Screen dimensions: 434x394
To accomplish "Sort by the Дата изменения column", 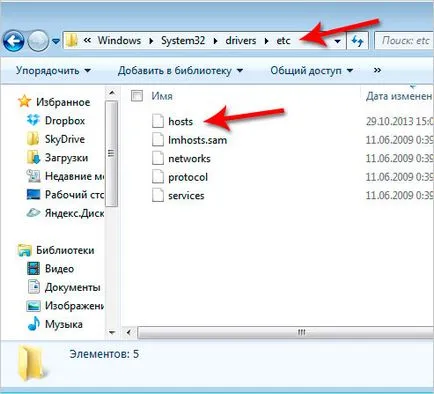I will tap(399, 96).
